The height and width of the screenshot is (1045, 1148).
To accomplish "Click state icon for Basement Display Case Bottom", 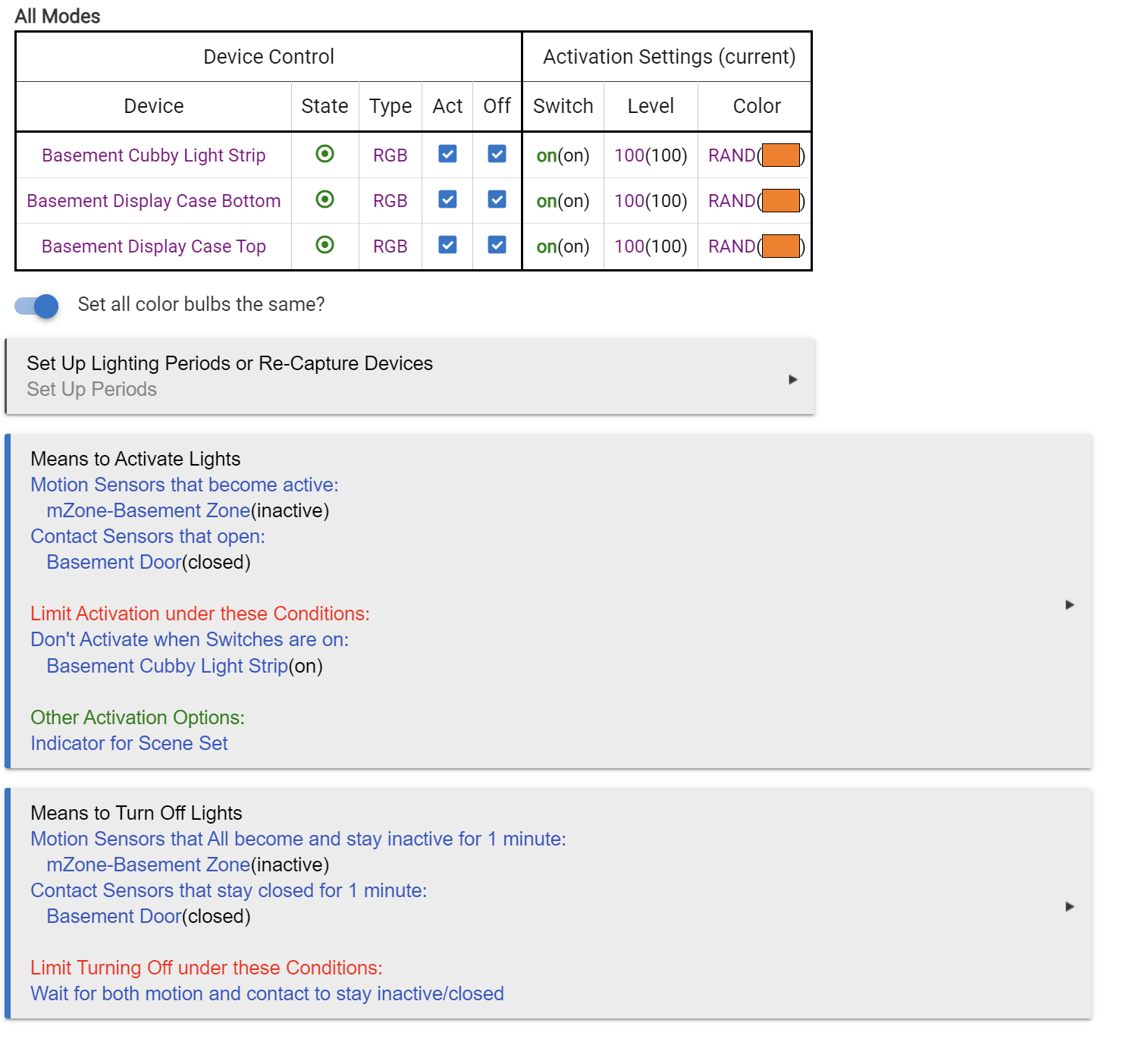I will click(x=325, y=199).
